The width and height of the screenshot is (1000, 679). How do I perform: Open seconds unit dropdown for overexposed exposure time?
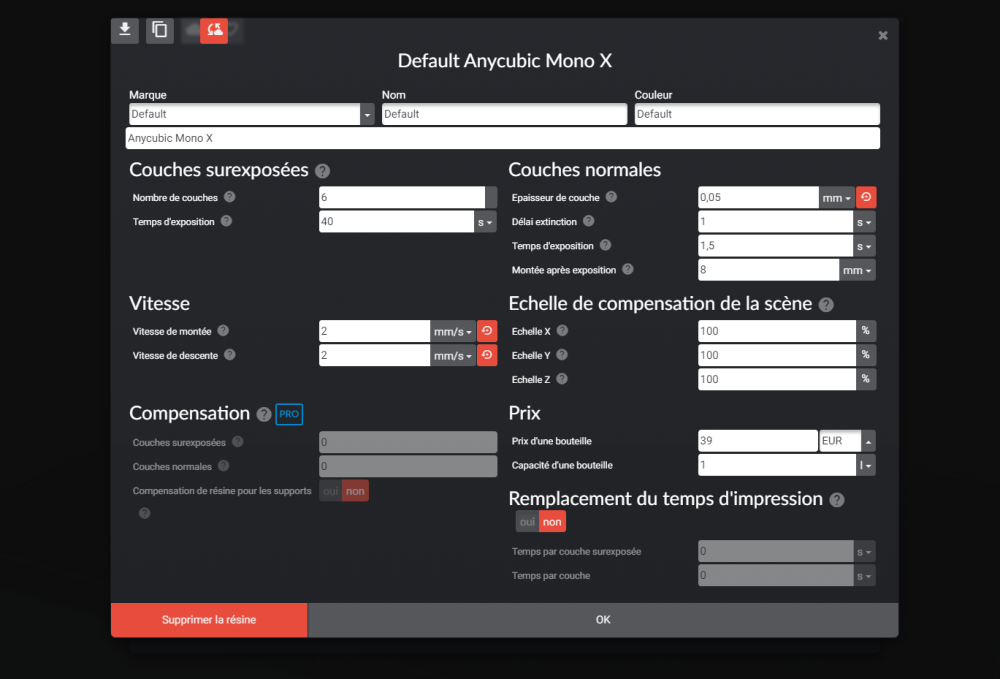(485, 222)
